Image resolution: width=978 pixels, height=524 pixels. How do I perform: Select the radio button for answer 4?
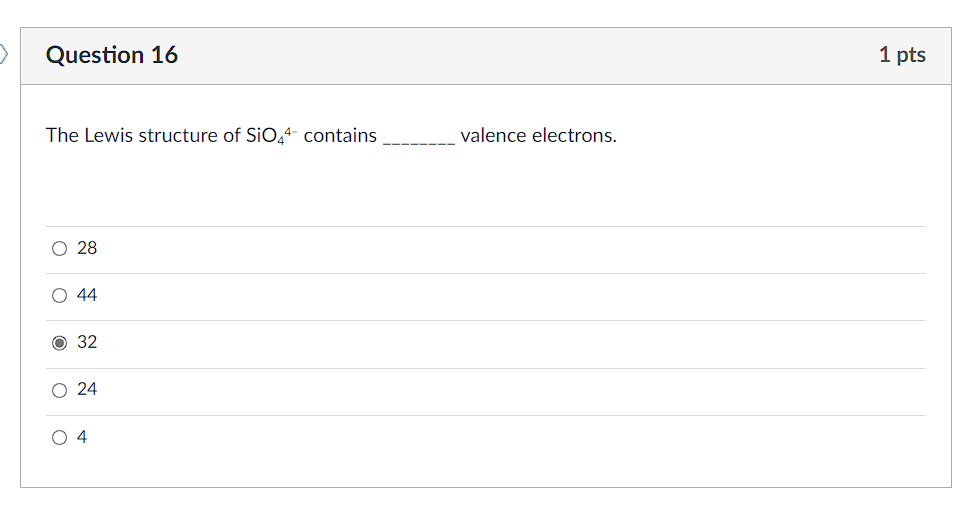click(x=60, y=437)
